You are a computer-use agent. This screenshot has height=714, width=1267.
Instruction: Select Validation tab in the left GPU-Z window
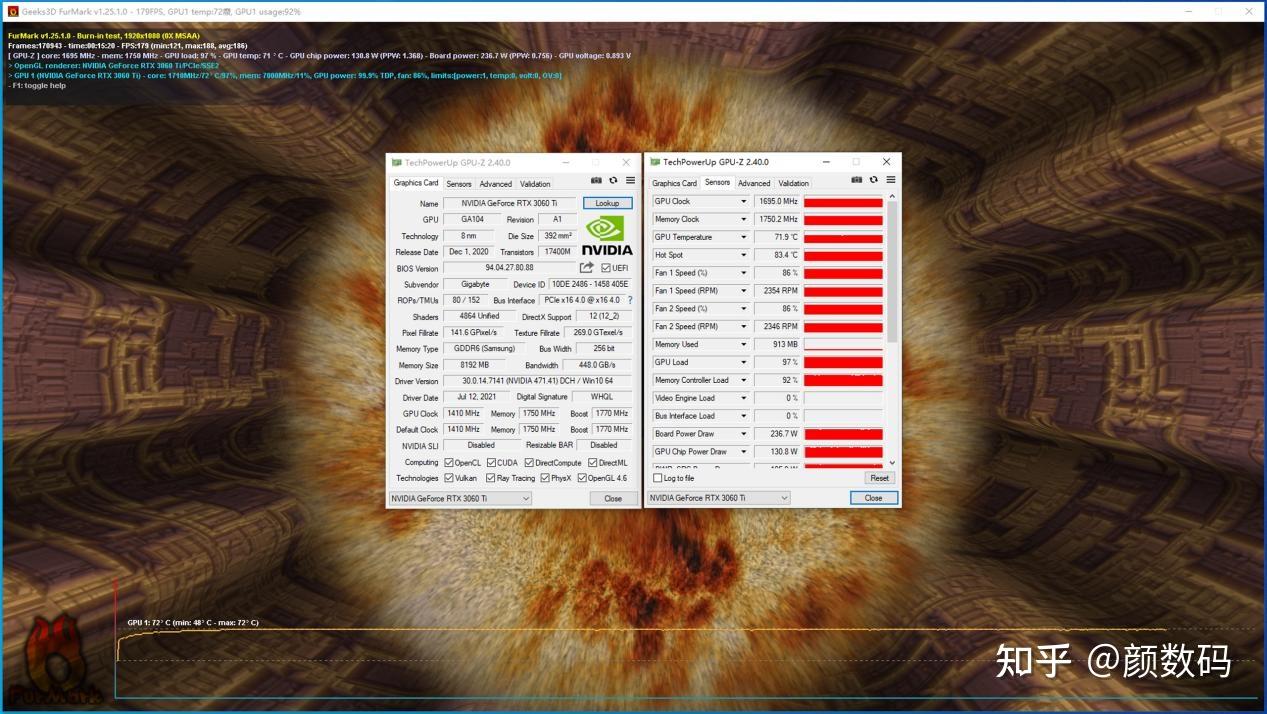[535, 184]
